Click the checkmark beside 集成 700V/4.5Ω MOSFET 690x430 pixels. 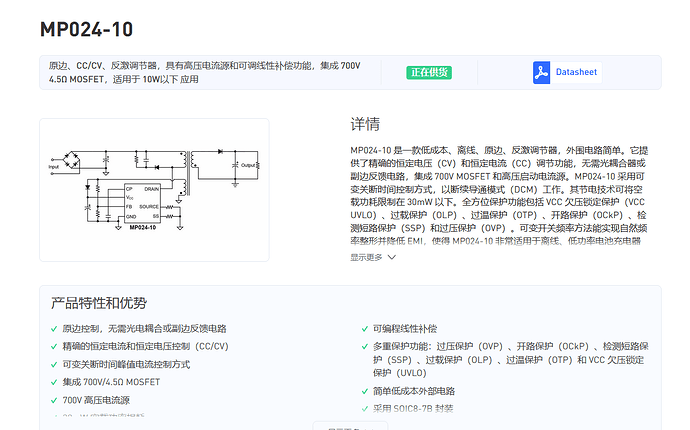tap(54, 382)
